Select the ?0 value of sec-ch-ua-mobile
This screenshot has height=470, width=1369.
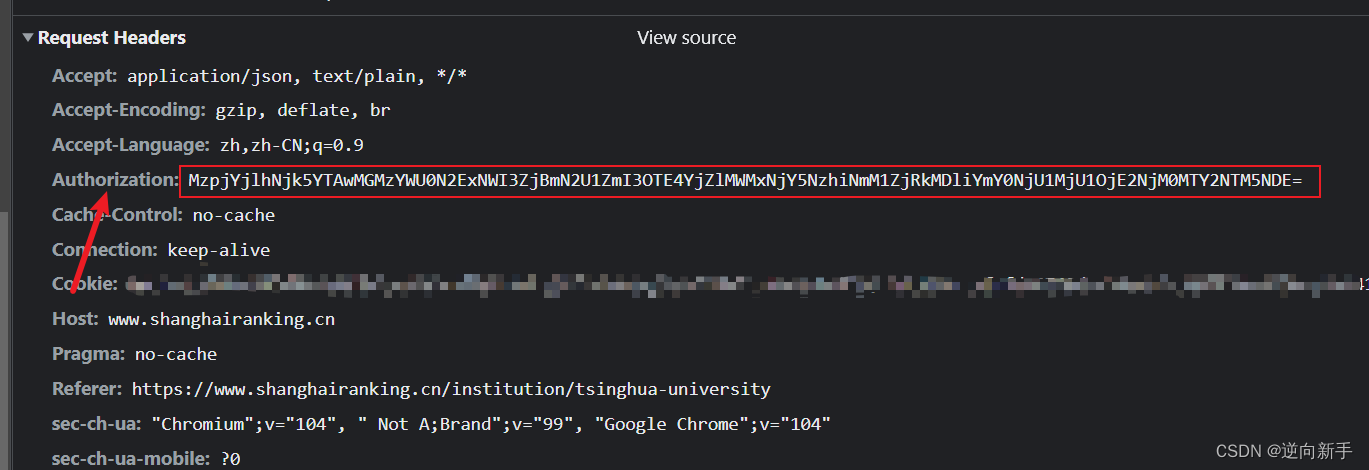pos(231,460)
